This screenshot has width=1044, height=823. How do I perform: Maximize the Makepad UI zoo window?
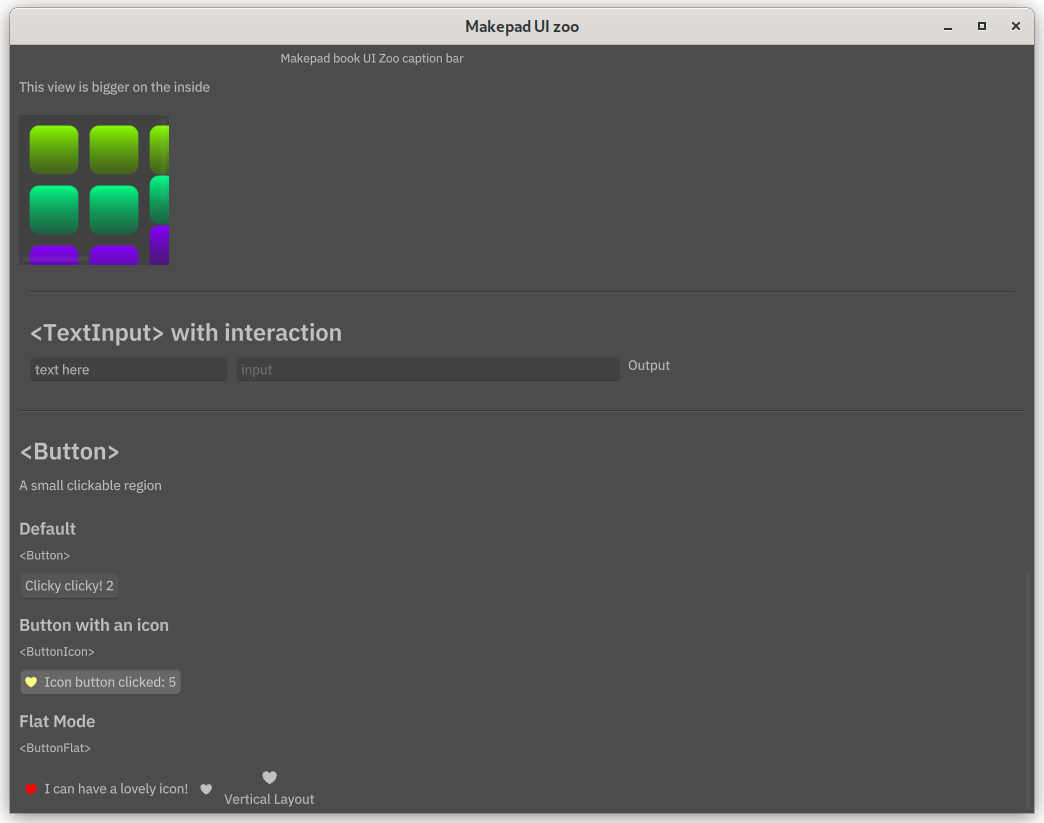(982, 27)
